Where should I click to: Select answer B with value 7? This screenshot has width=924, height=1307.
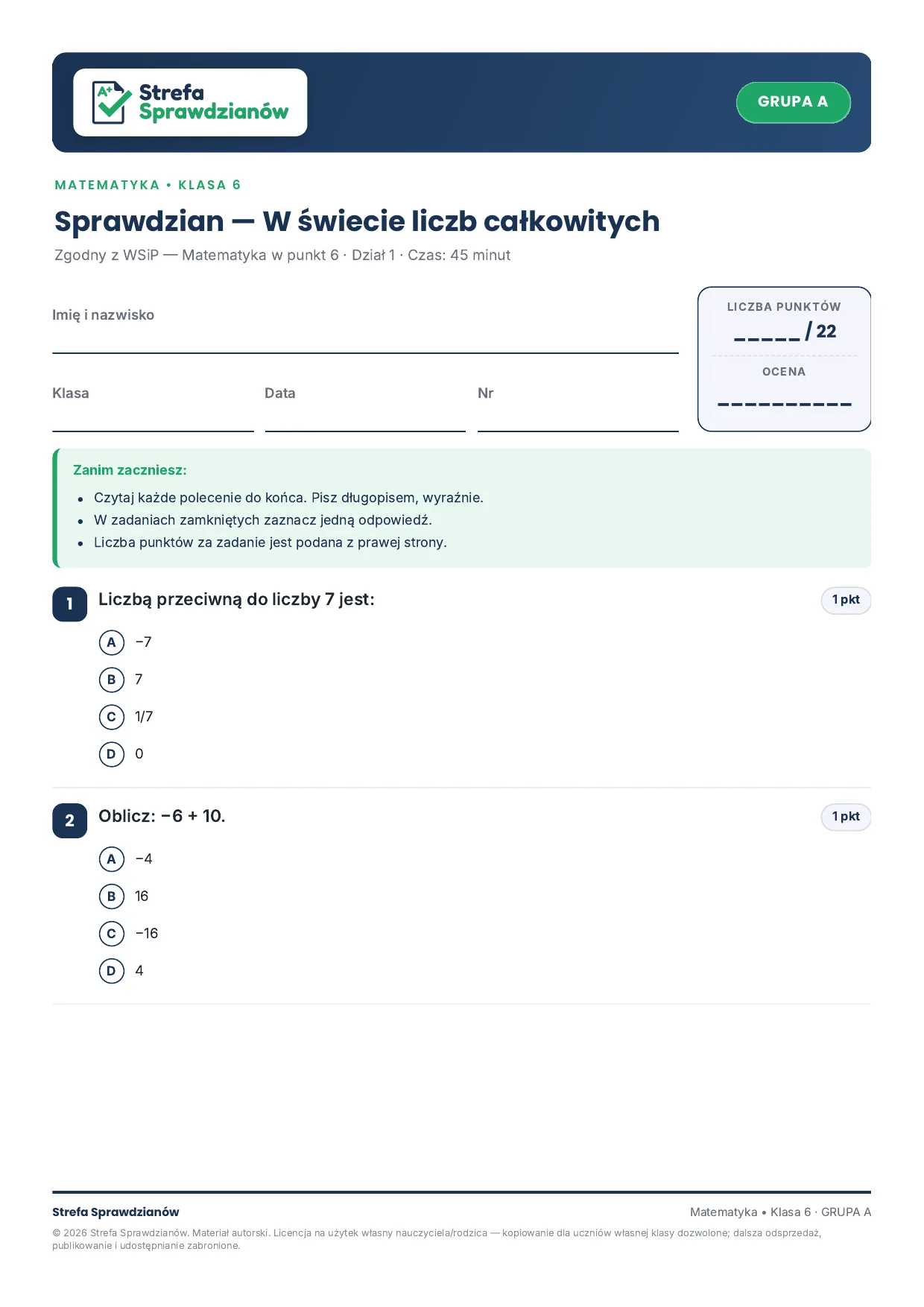(112, 680)
